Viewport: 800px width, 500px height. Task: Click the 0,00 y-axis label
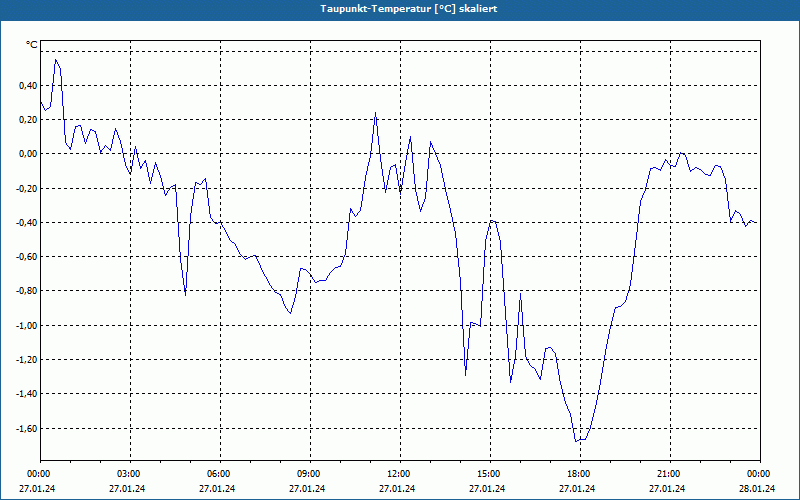tap(28, 154)
